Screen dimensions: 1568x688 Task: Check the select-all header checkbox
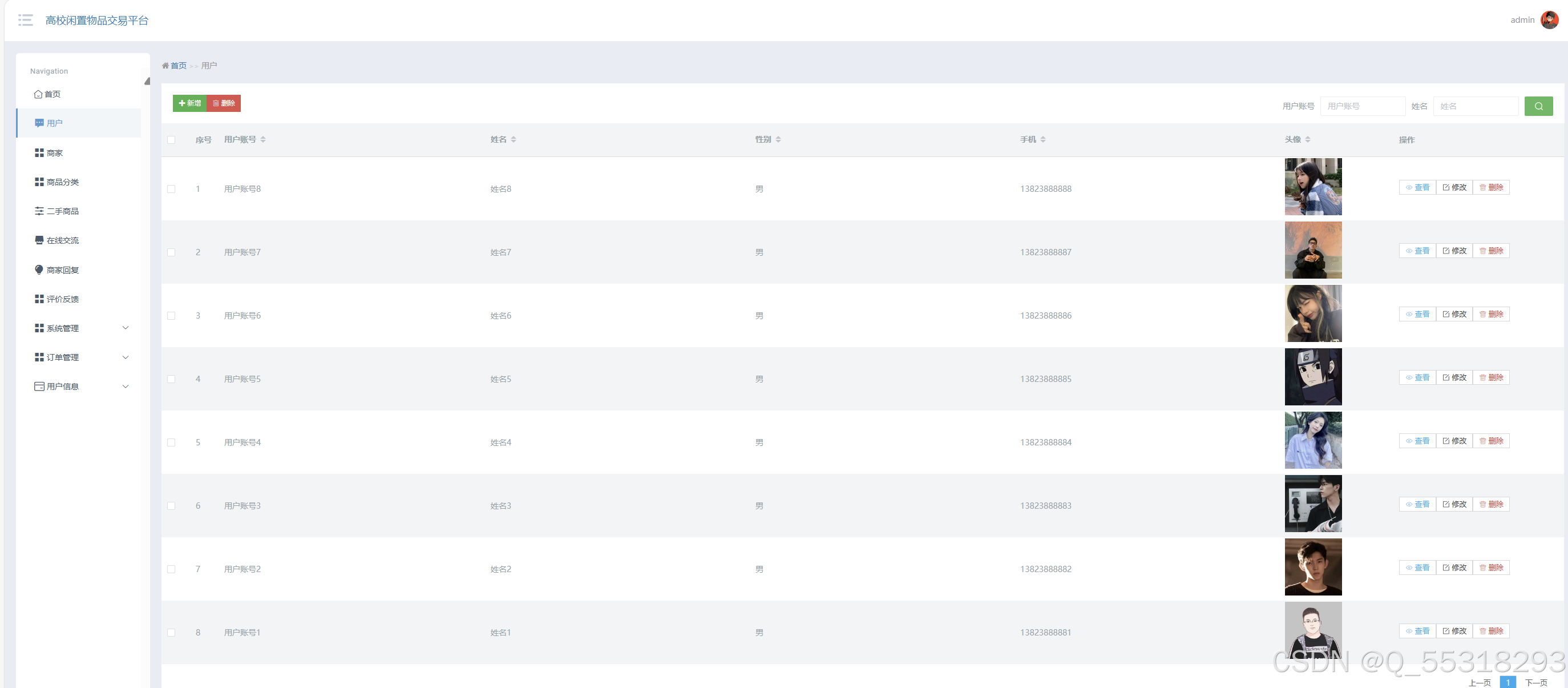point(171,140)
